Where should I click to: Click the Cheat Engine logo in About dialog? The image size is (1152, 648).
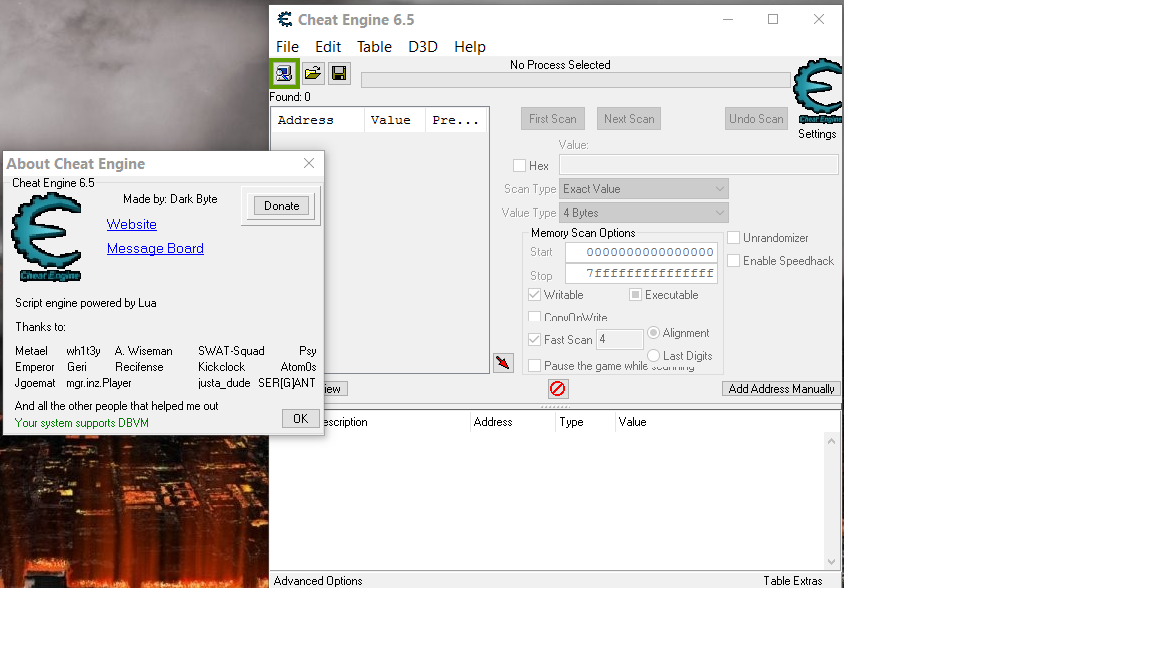tap(47, 235)
